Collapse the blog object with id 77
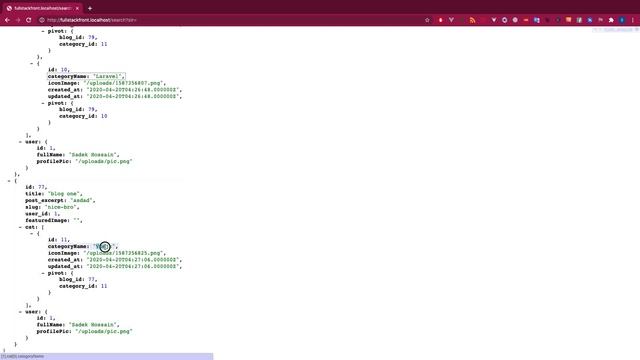The width and height of the screenshot is (640, 360). pyautogui.click(x=9, y=181)
